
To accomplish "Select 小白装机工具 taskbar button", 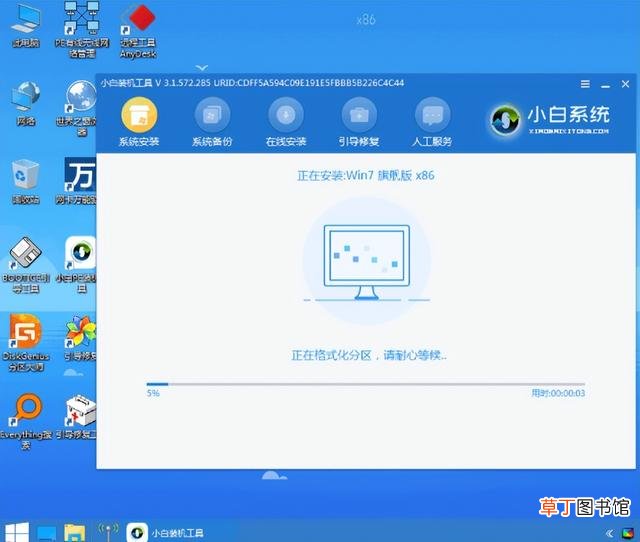I will tap(166, 533).
